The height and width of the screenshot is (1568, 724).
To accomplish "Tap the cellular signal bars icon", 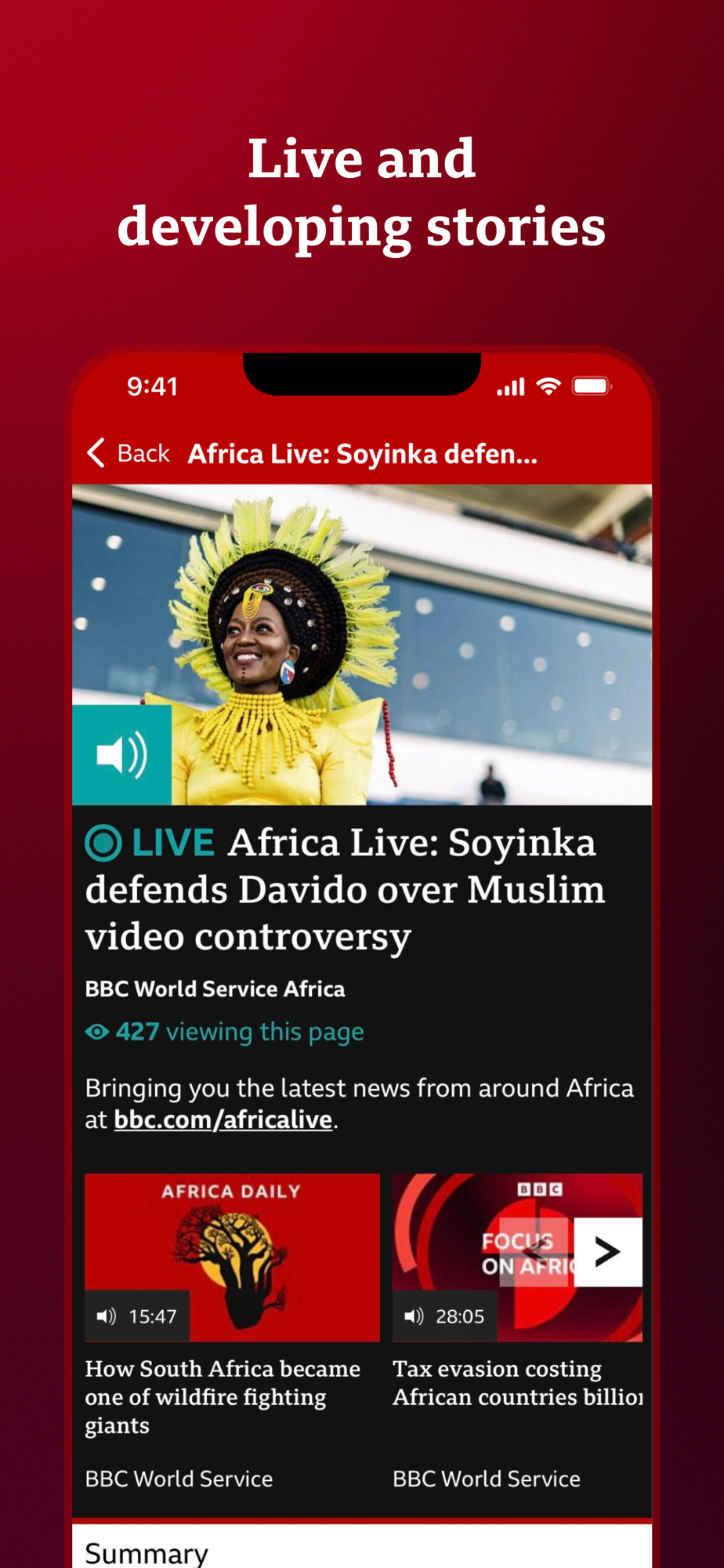I will 511,387.
